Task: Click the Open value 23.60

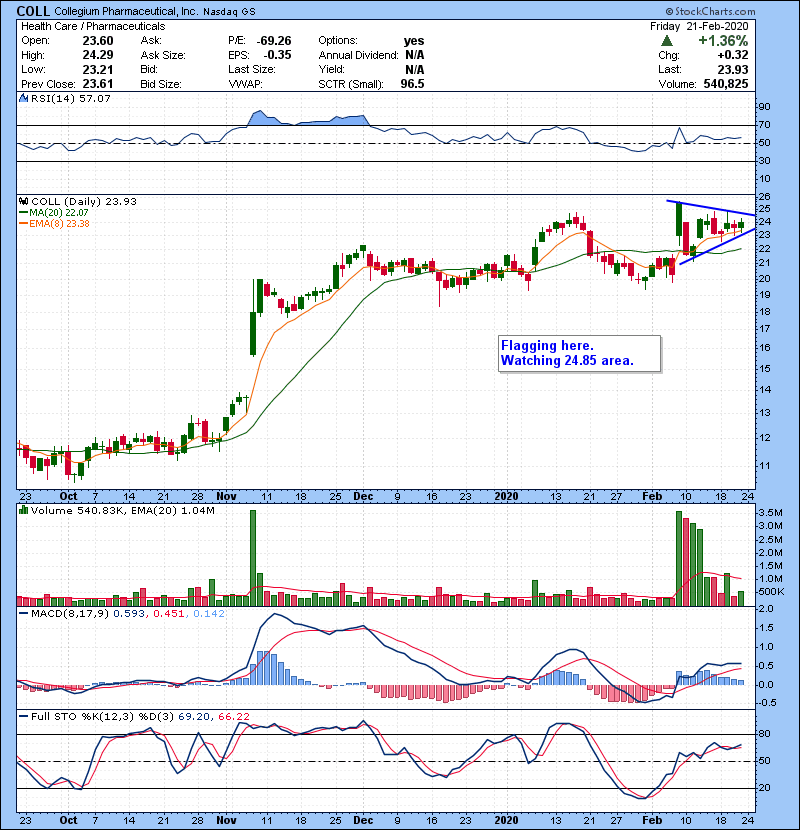Action: (x=97, y=41)
